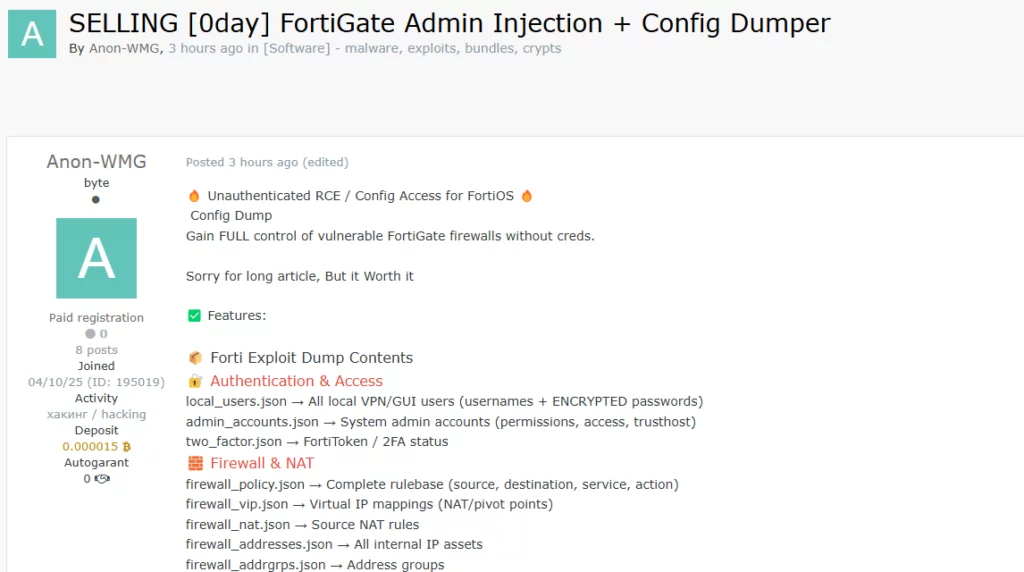The height and width of the screenshot is (572, 1024).
Task: Click the green checkmark next to Features
Action: pos(194,316)
